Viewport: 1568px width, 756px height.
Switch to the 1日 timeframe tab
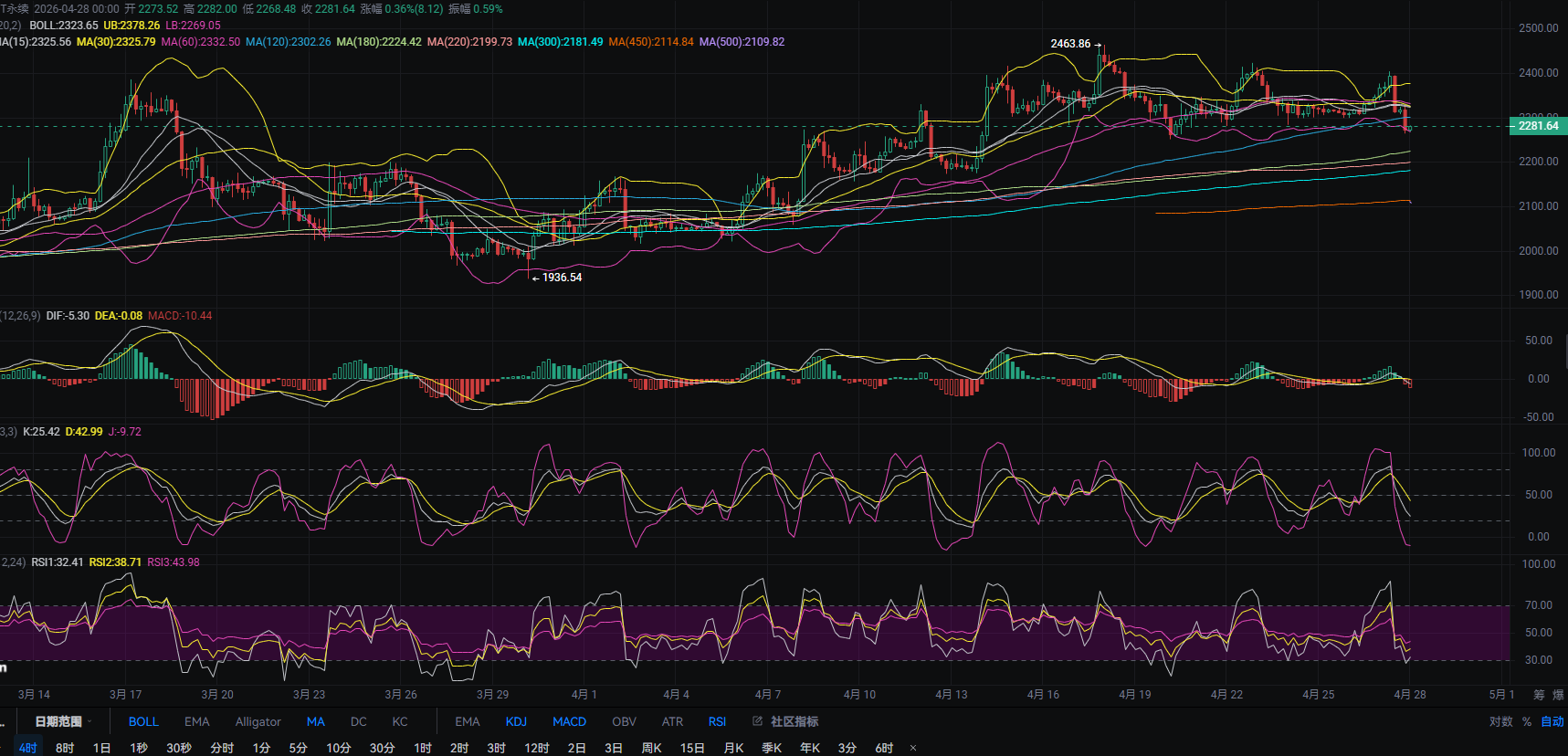(101, 748)
